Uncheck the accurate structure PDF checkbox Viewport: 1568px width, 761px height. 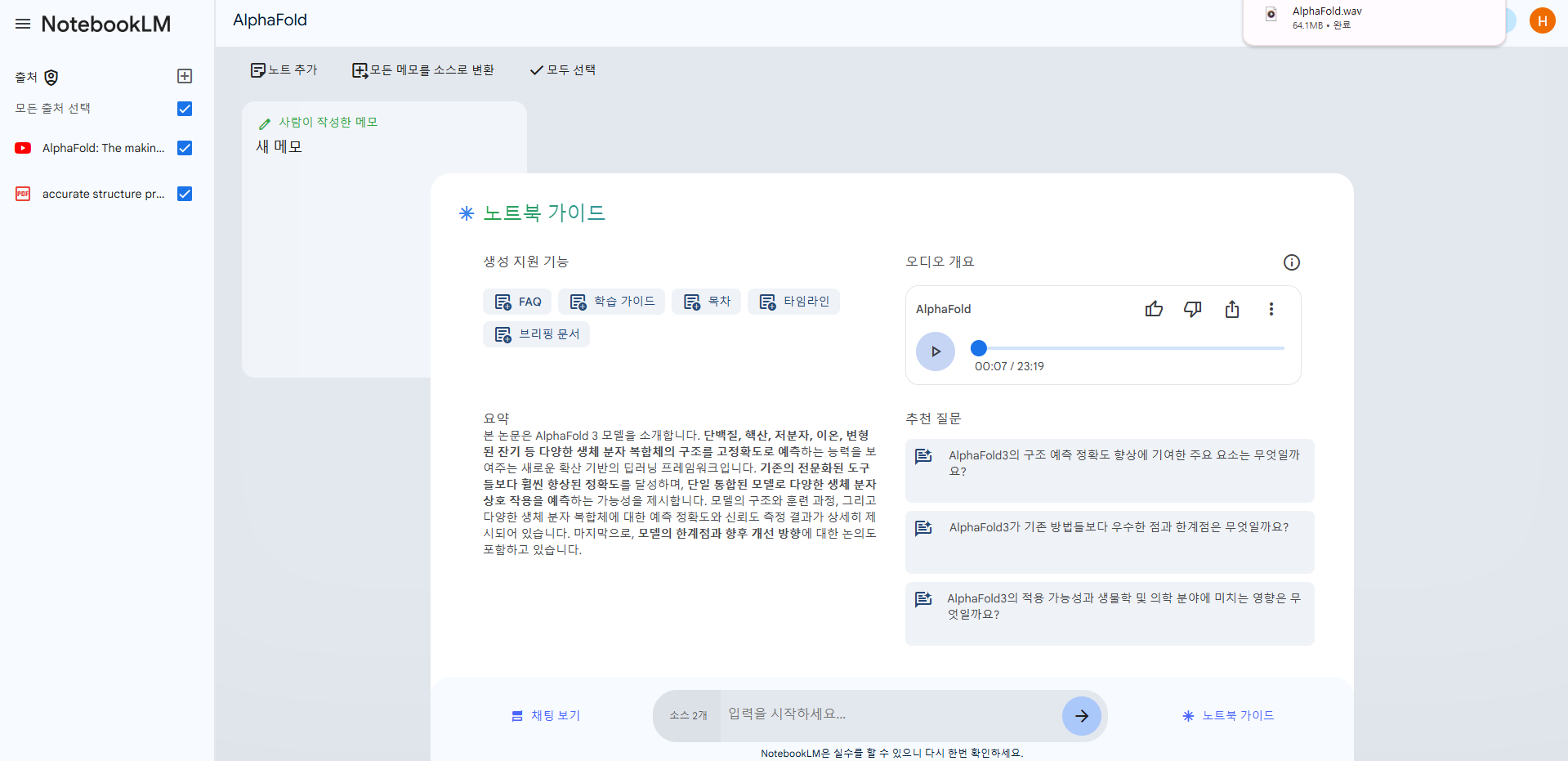click(185, 194)
